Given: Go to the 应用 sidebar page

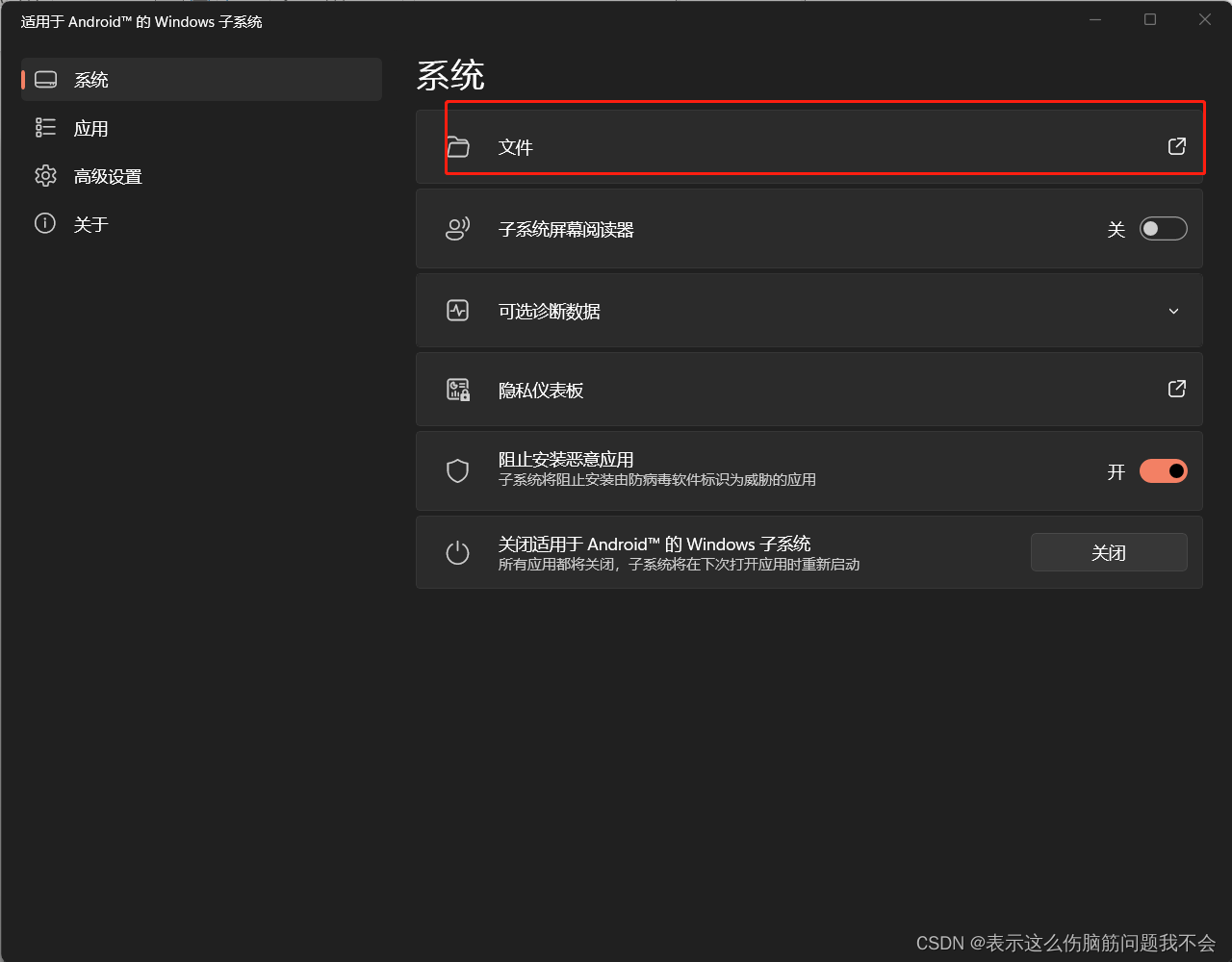Looking at the screenshot, I should [x=201, y=128].
